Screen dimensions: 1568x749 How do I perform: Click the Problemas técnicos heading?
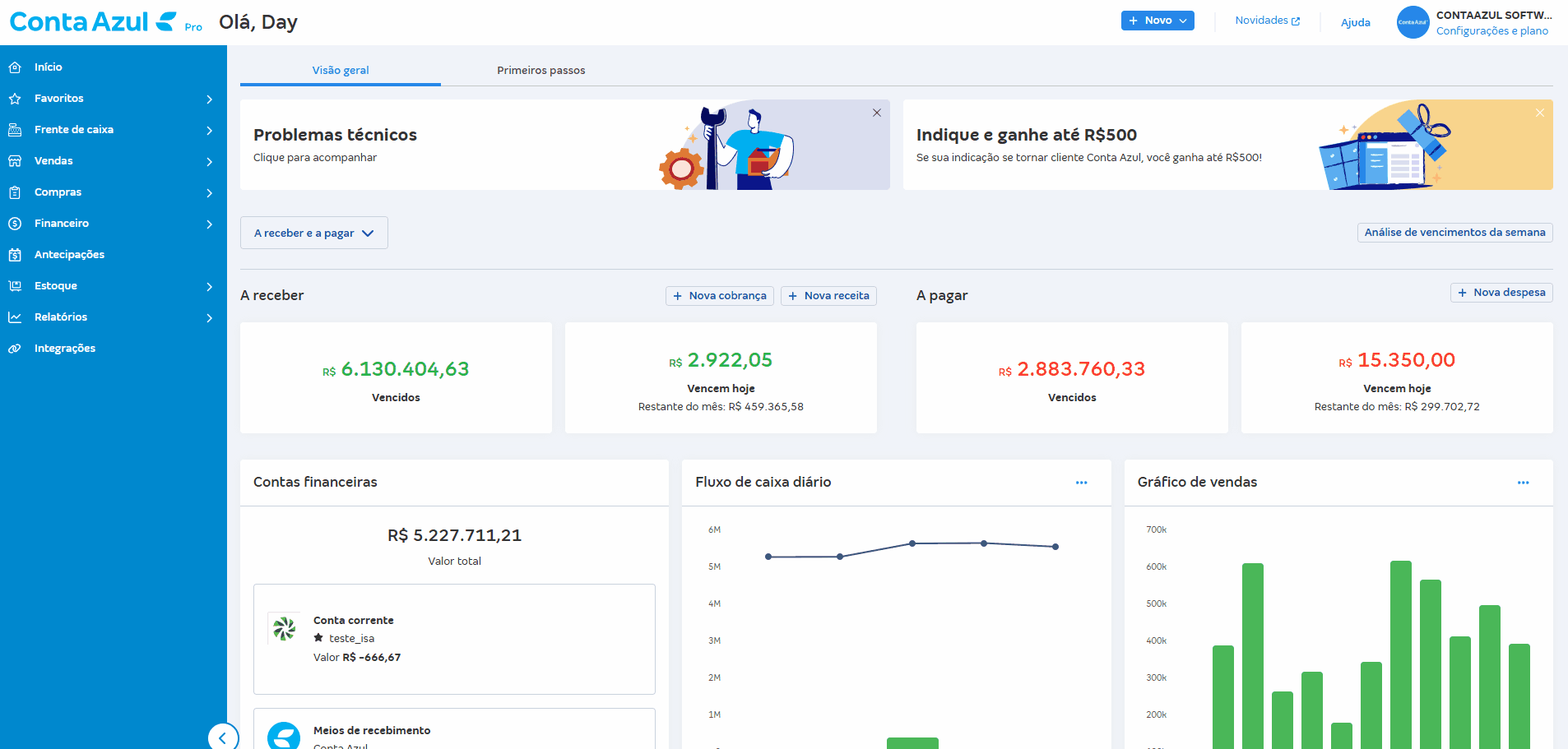335,135
